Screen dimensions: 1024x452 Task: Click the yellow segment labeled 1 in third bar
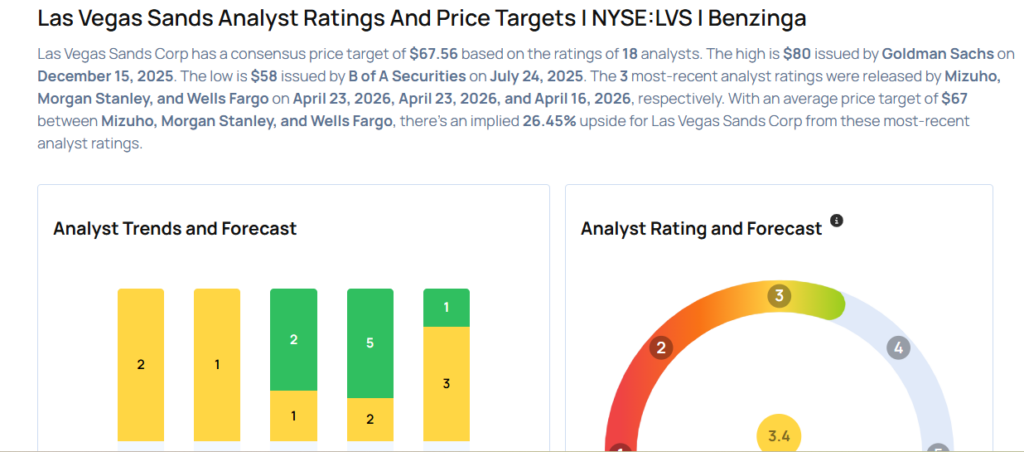tap(294, 415)
